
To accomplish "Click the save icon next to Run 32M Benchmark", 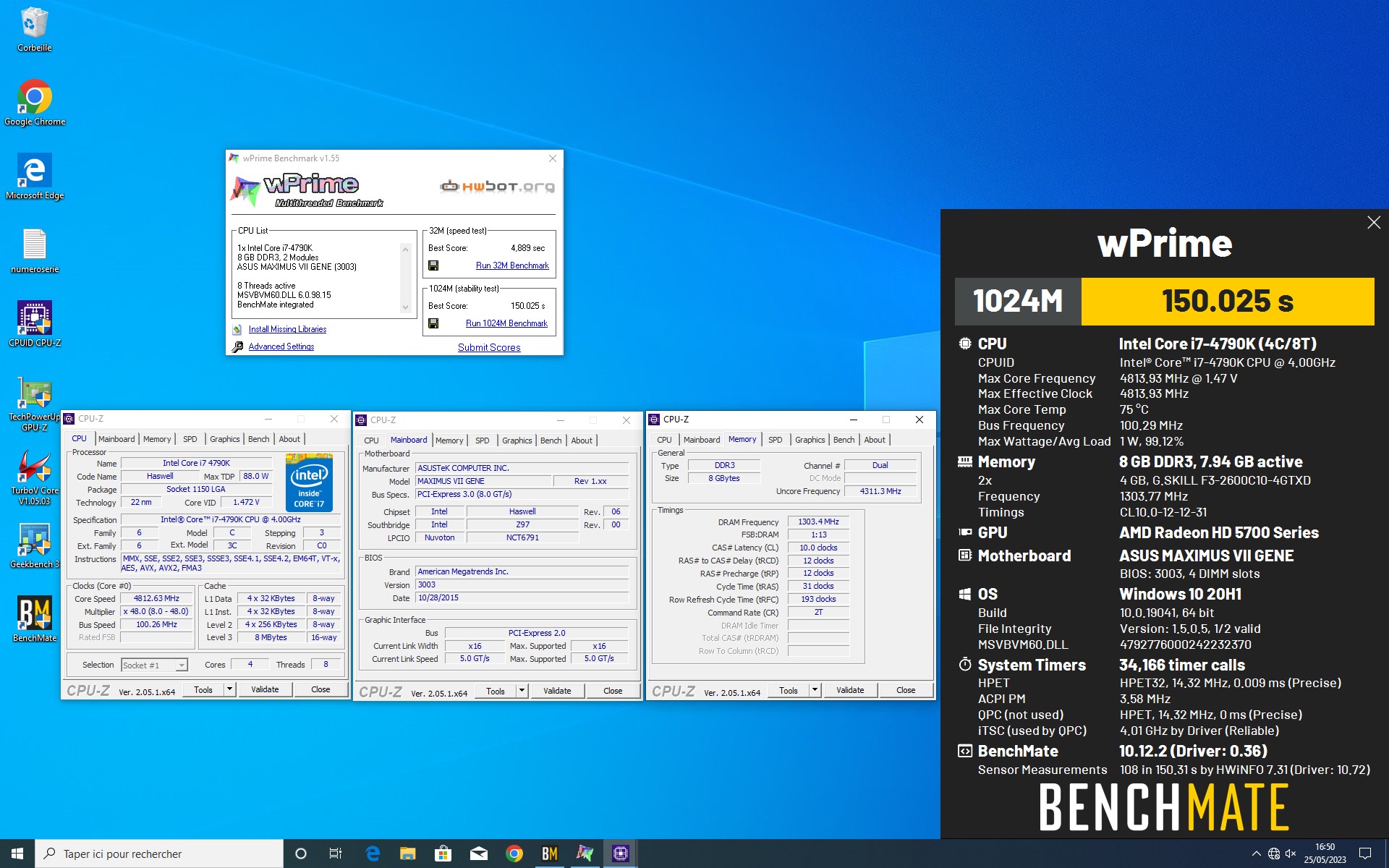I will (433, 265).
